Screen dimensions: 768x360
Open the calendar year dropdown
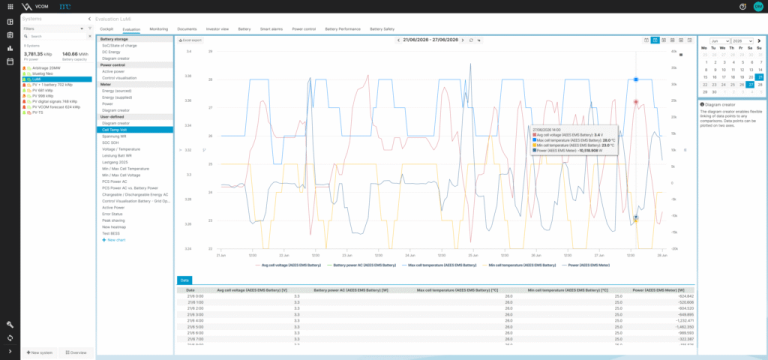(x=743, y=41)
